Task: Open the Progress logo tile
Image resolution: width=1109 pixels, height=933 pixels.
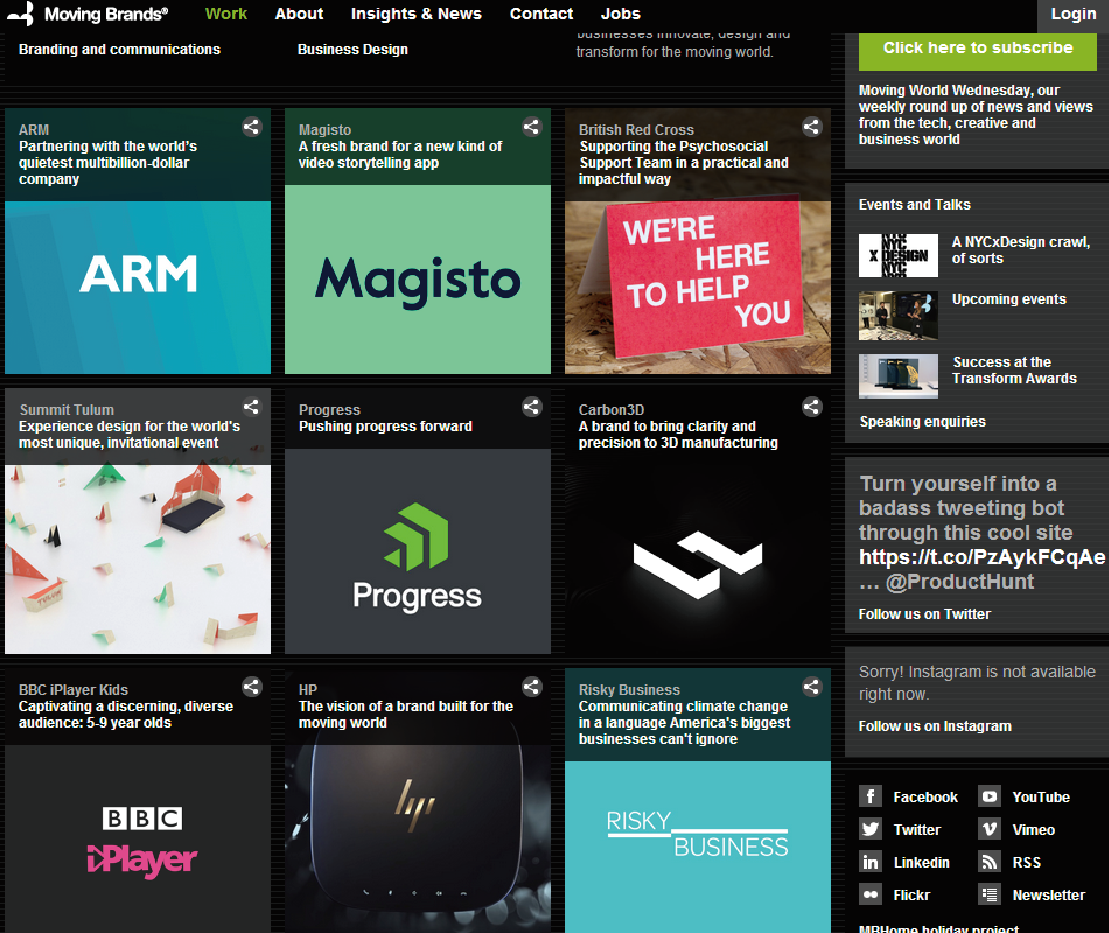Action: [418, 551]
